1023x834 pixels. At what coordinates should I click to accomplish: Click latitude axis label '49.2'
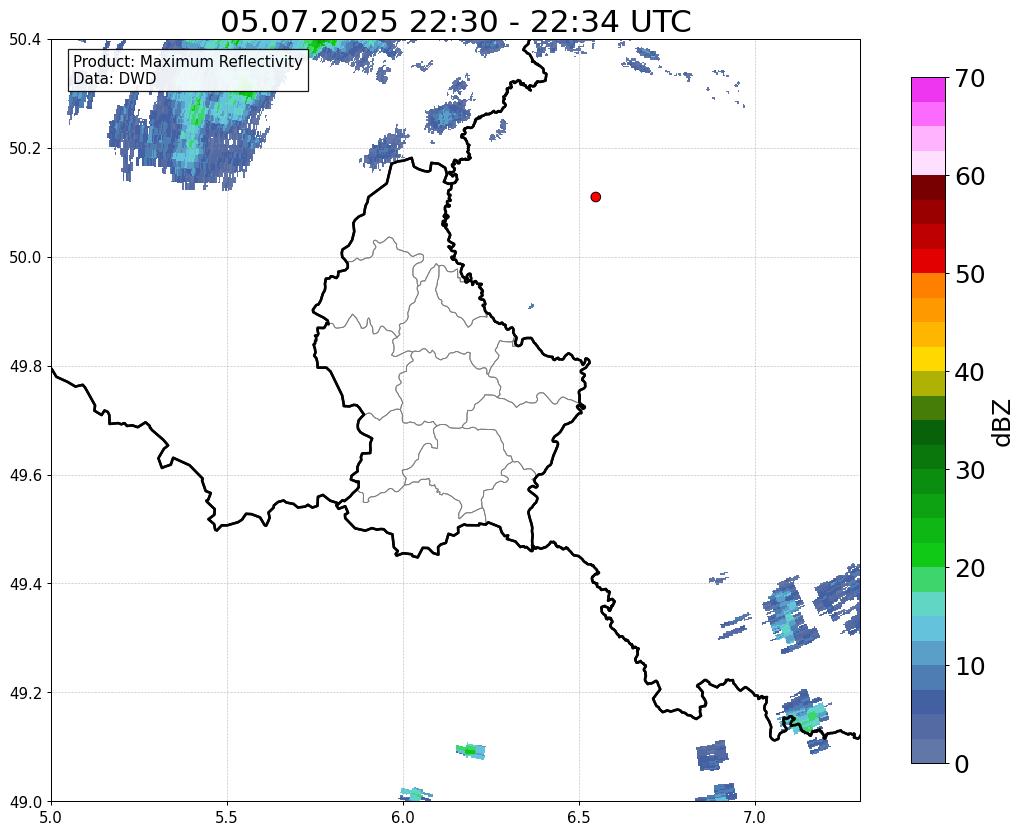click(x=25, y=693)
